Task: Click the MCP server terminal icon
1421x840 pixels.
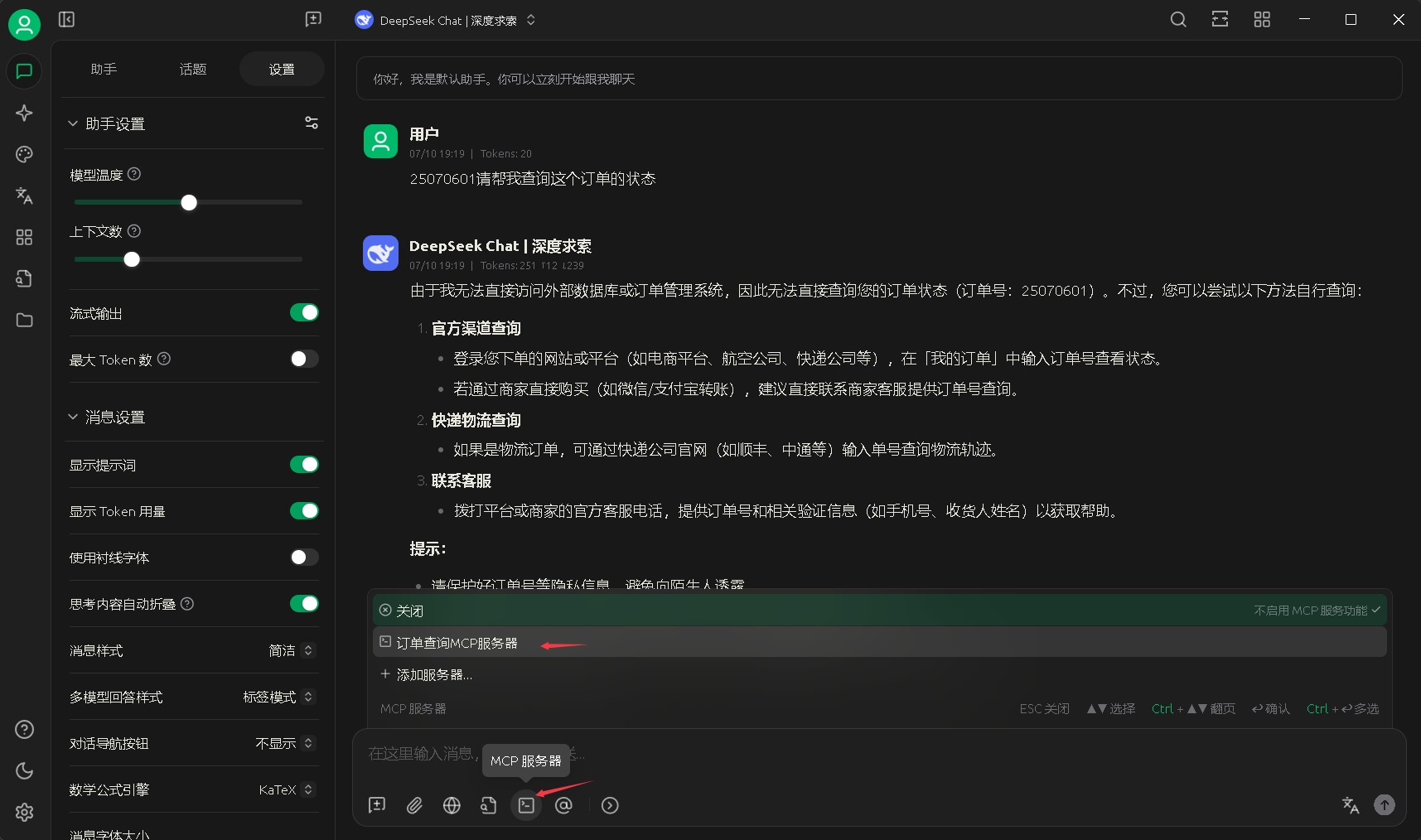Action: [526, 805]
